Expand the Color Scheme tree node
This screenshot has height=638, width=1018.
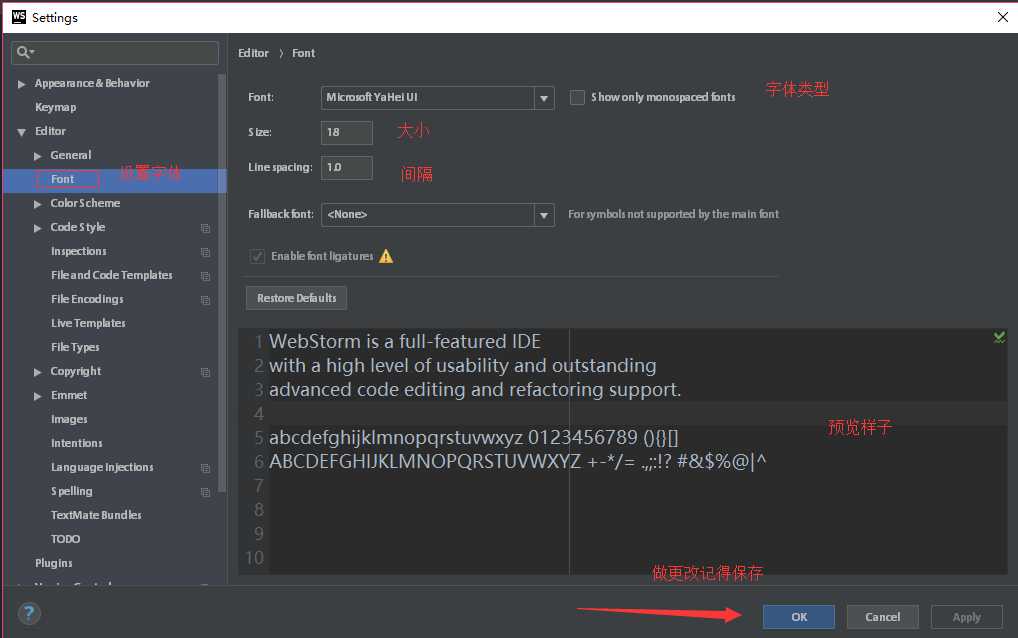pyautogui.click(x=38, y=204)
